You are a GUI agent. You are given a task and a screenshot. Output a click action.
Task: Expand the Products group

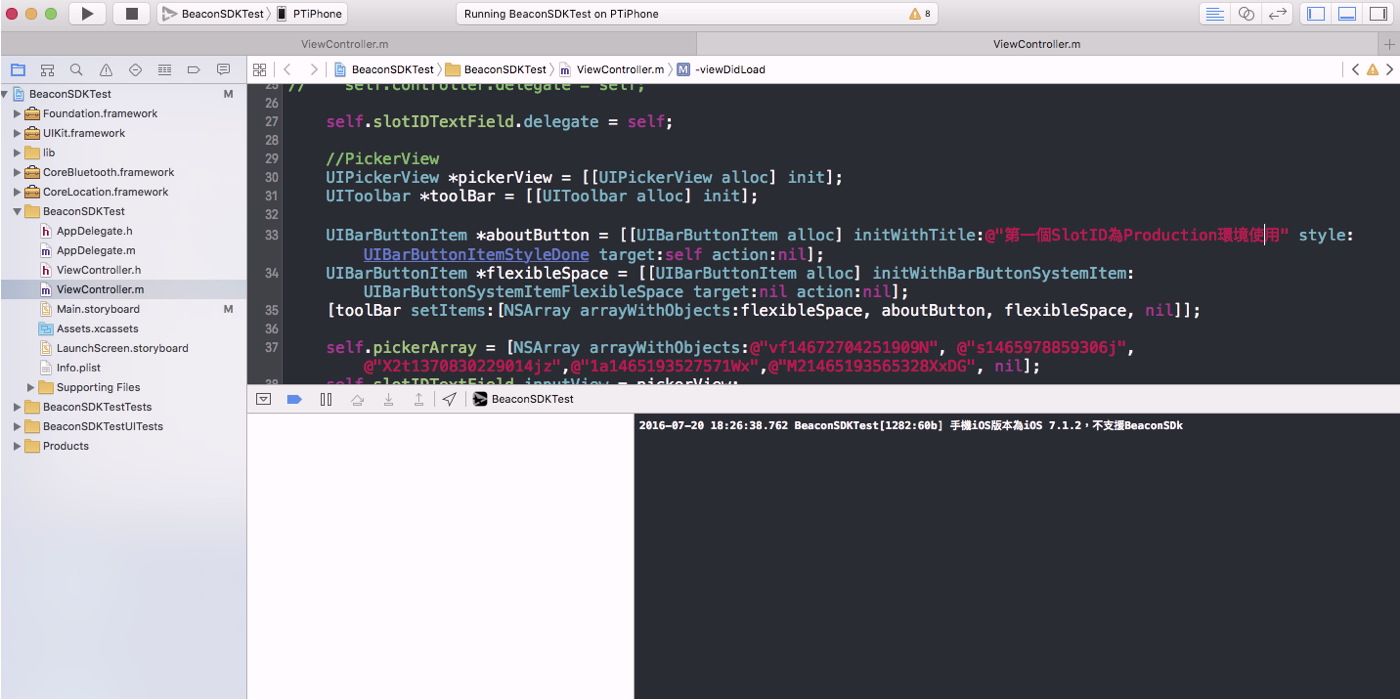point(17,446)
